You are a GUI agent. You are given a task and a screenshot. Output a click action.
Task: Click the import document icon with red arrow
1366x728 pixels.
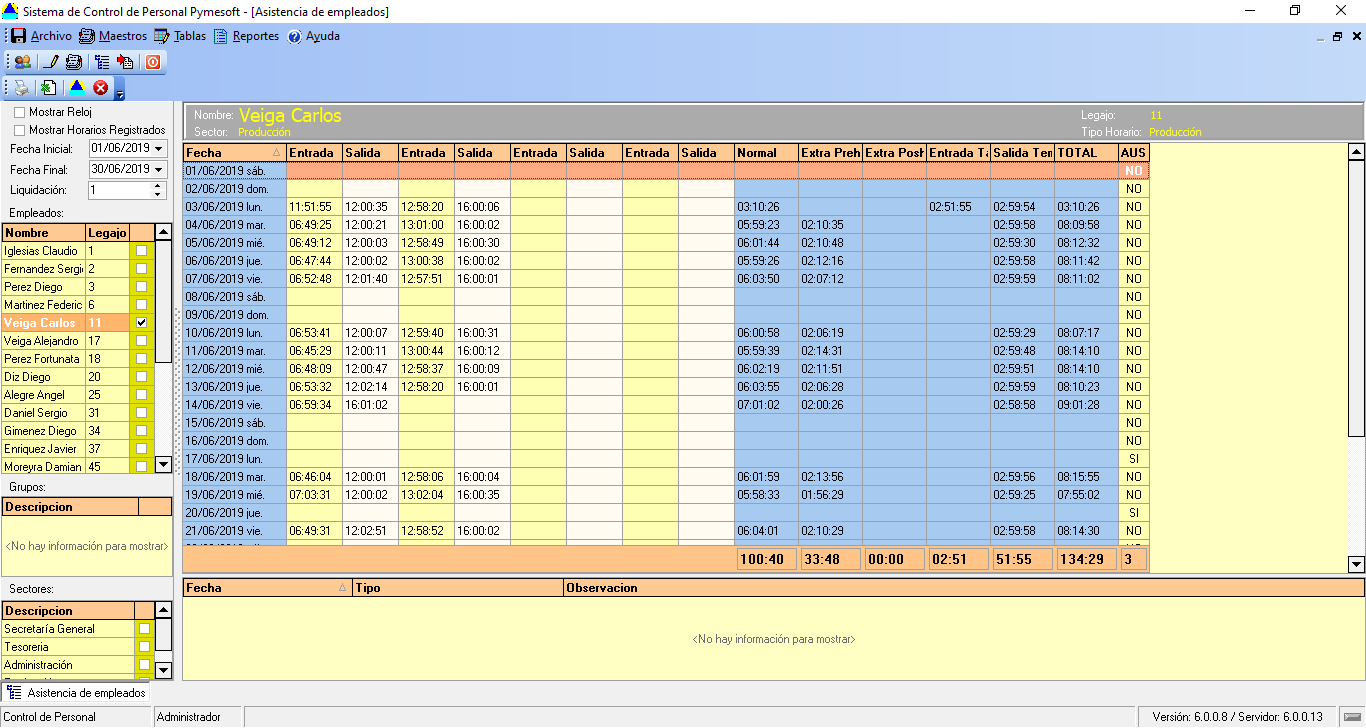coord(125,62)
